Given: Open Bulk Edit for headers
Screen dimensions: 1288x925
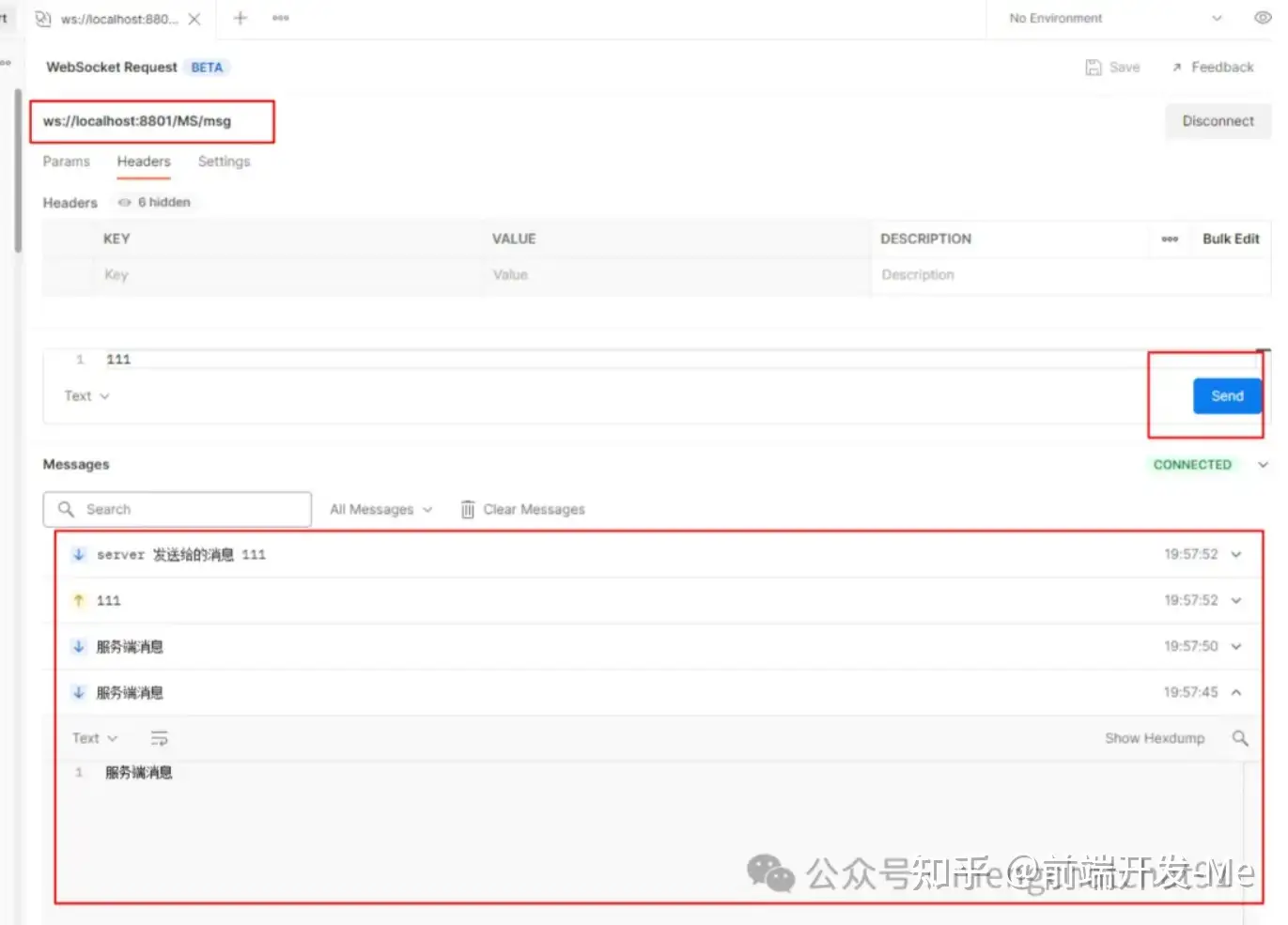Looking at the screenshot, I should 1231,239.
